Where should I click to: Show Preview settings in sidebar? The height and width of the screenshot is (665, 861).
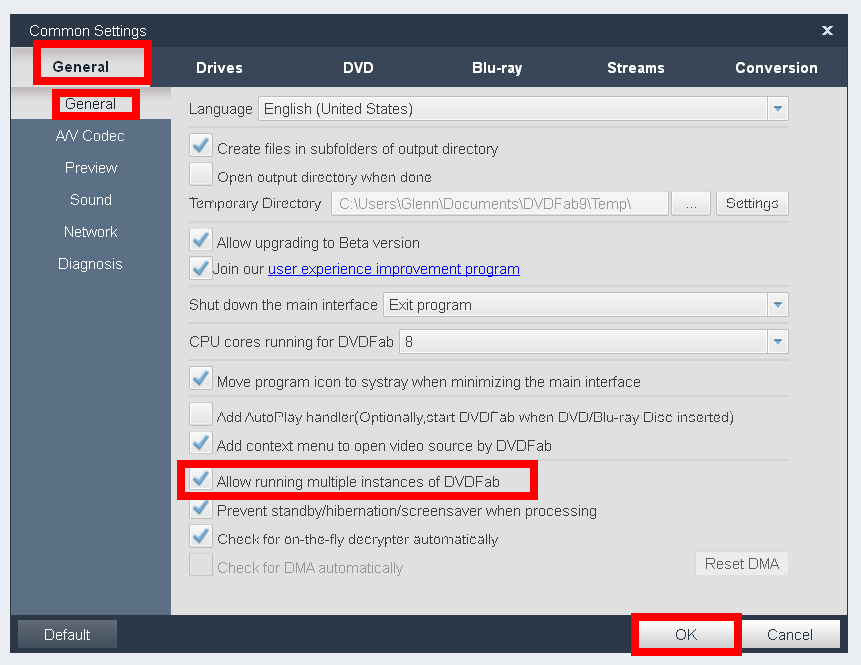pos(91,167)
